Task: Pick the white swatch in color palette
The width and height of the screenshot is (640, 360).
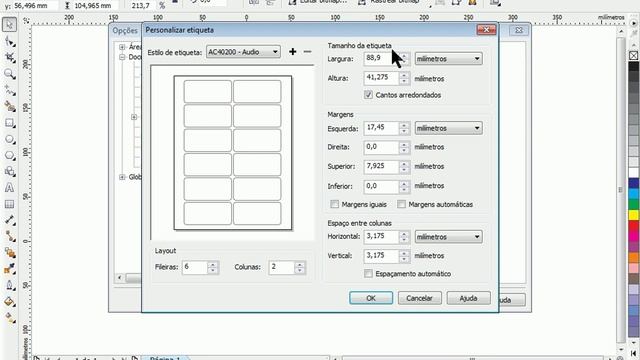Action: click(x=633, y=172)
